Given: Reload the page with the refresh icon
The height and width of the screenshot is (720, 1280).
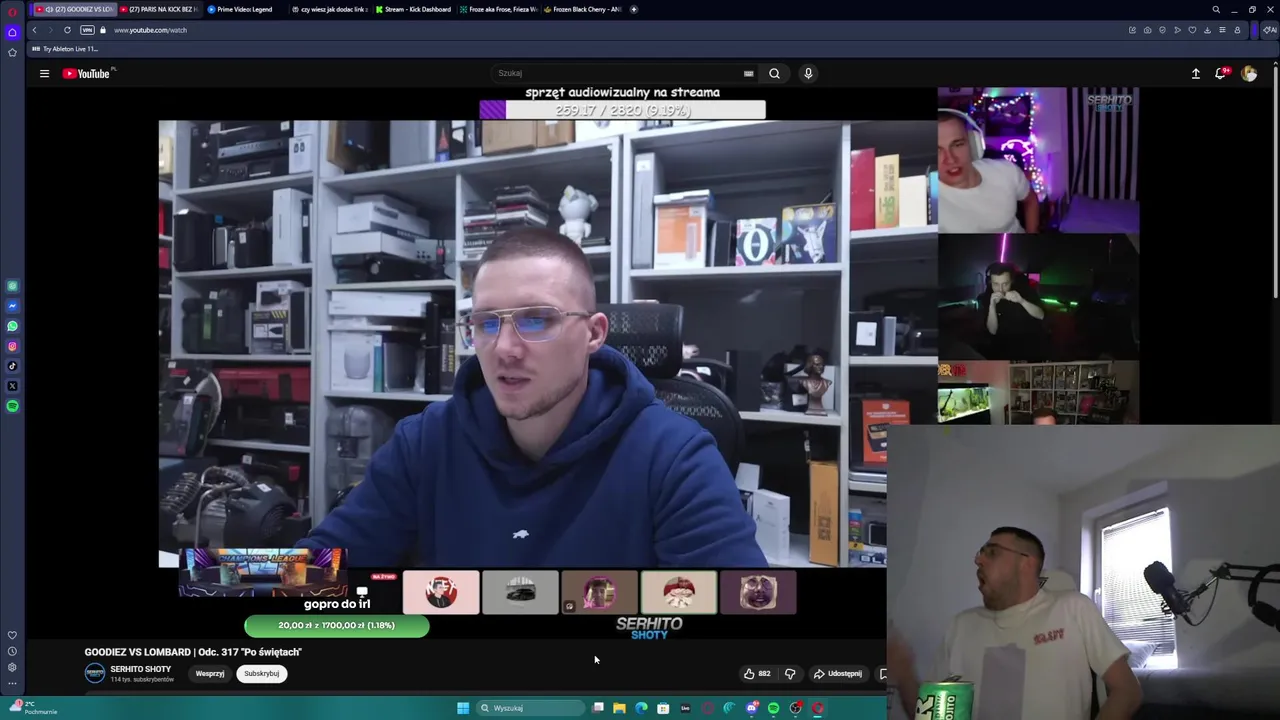Looking at the screenshot, I should click(x=67, y=30).
